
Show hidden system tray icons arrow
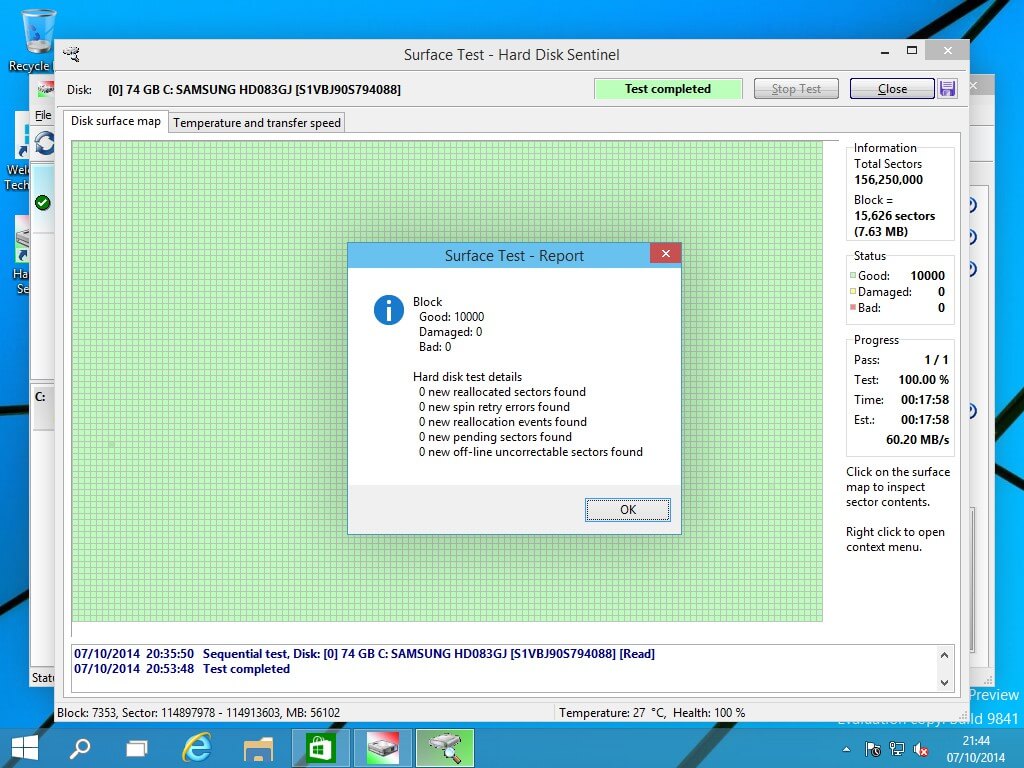(846, 750)
